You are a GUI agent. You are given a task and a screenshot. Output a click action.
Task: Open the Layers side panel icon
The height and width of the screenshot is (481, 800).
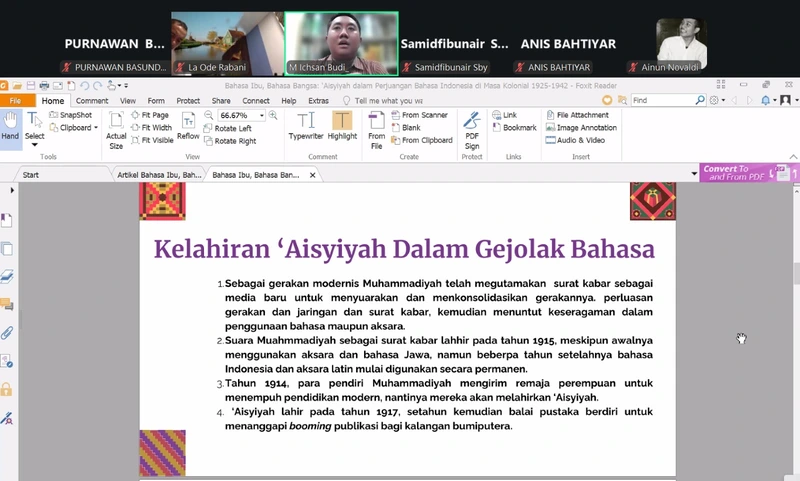[x=6, y=276]
